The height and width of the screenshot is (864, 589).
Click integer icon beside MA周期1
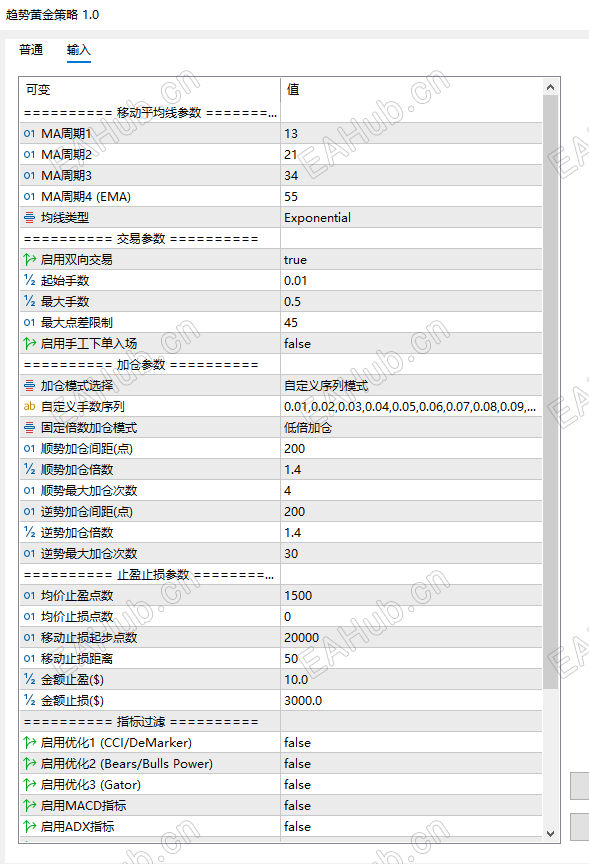pos(29,133)
